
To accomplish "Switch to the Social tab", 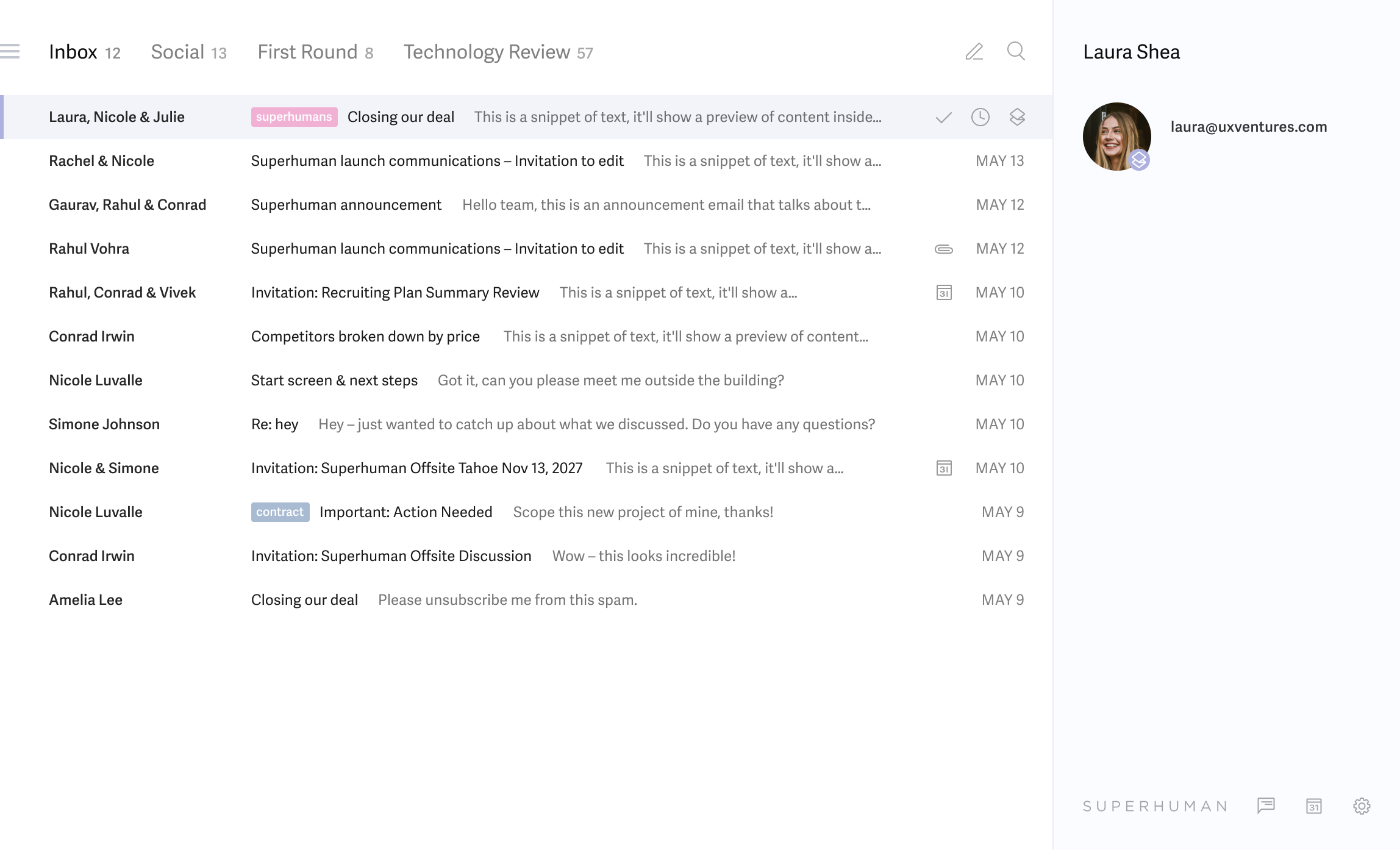I will (188, 52).
